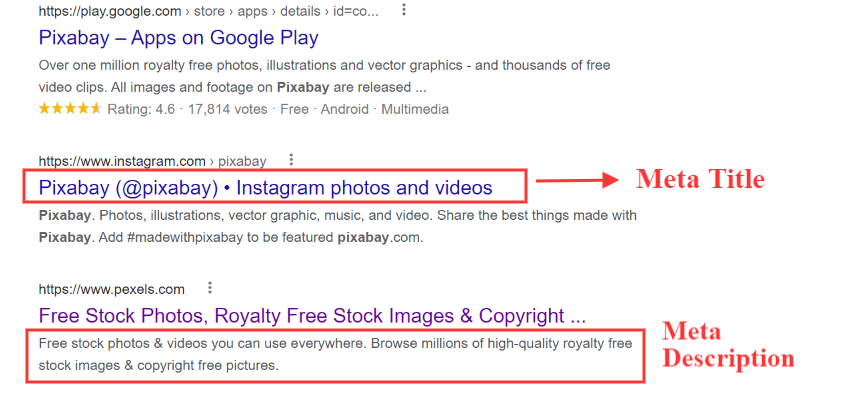Viewport: 844px width, 395px height.
Task: Click the red arrow pointing to Meta Title
Action: (578, 180)
